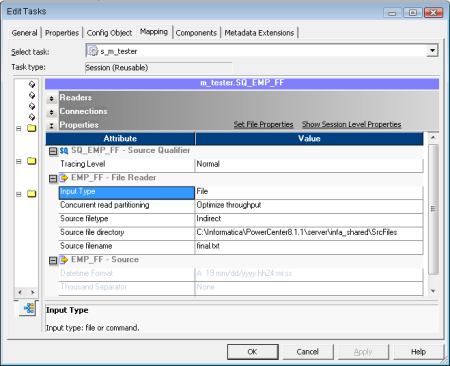
Task: Click the Source file directory attribute
Action: click(127, 233)
